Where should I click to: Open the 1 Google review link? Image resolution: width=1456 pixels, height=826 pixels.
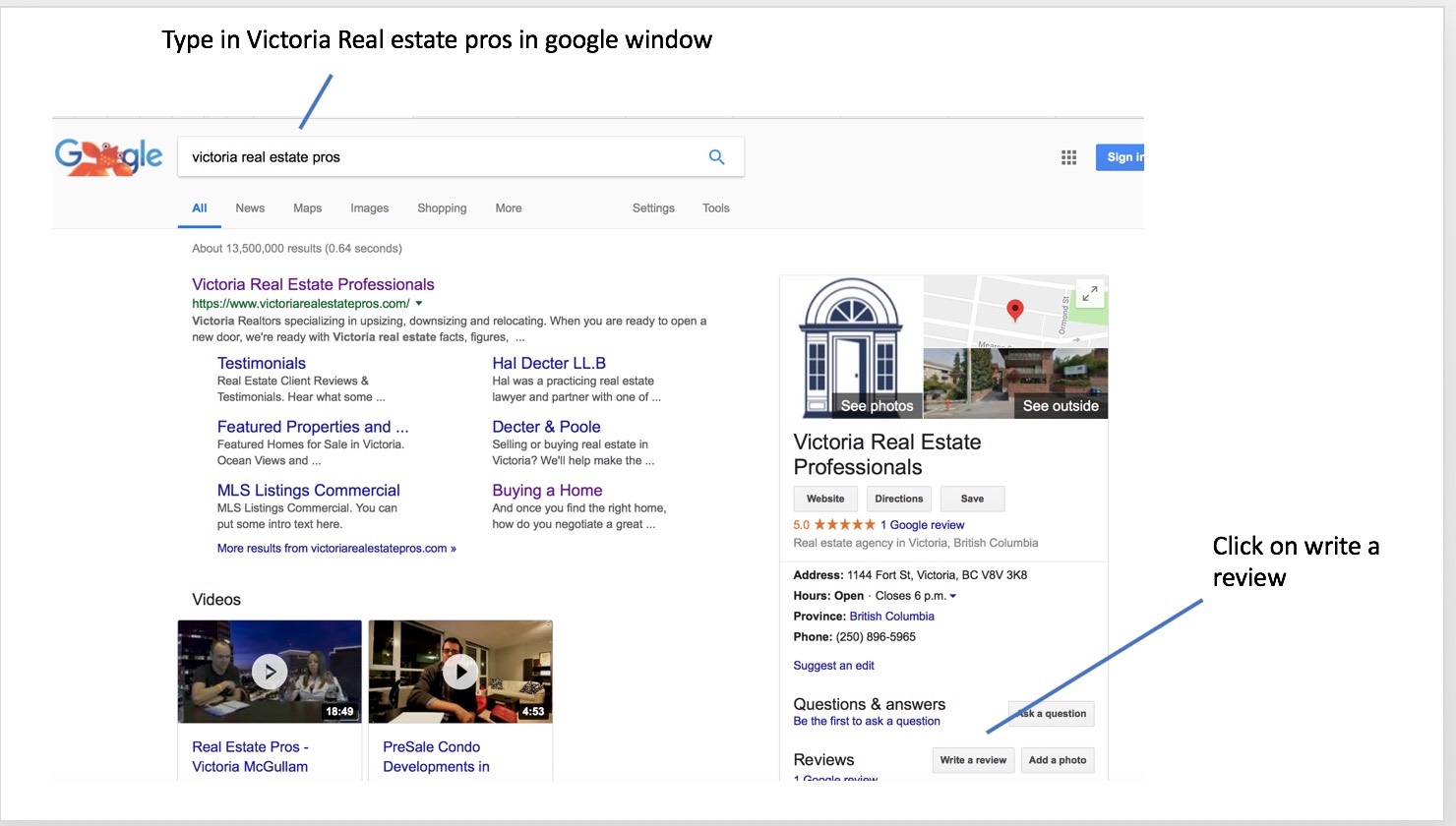point(923,525)
